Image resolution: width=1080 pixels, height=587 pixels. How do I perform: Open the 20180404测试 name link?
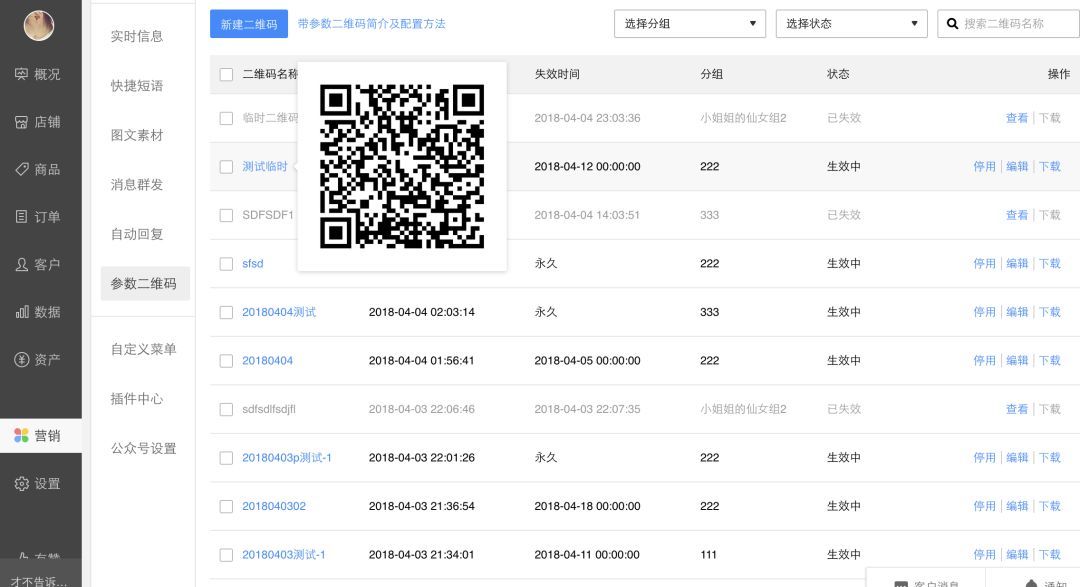(x=279, y=312)
